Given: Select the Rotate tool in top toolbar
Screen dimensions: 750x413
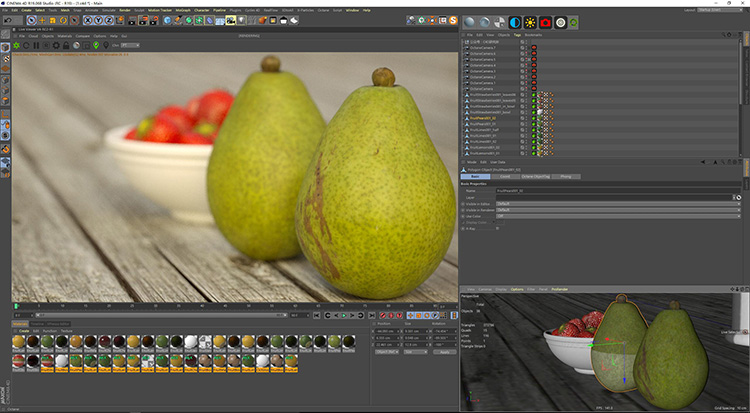Looking at the screenshot, I should [63, 20].
